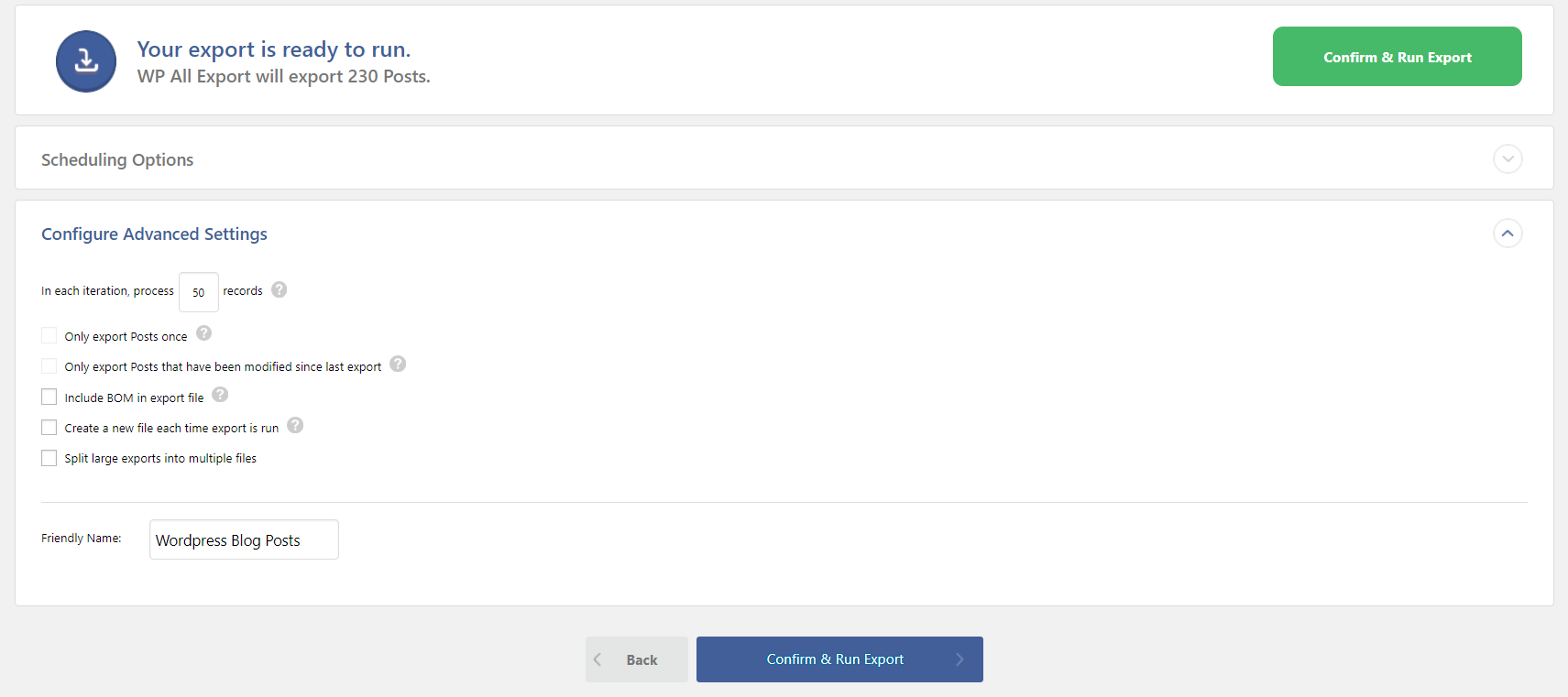Open help tooltip for records per iteration

(280, 289)
